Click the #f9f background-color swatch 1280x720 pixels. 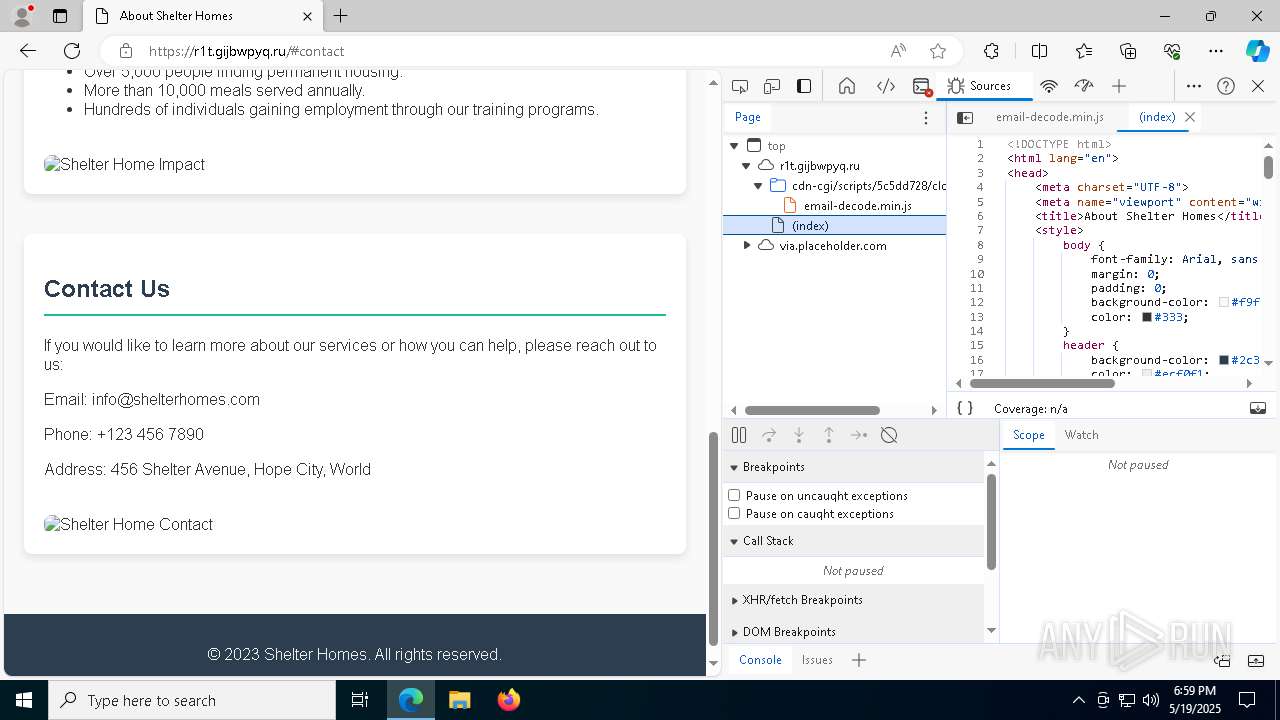1224,302
